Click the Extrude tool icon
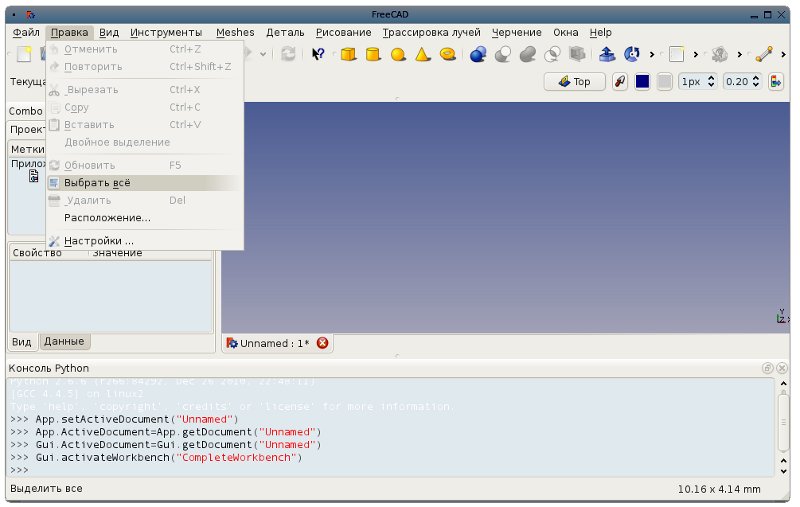The width and height of the screenshot is (800, 507). [607, 54]
